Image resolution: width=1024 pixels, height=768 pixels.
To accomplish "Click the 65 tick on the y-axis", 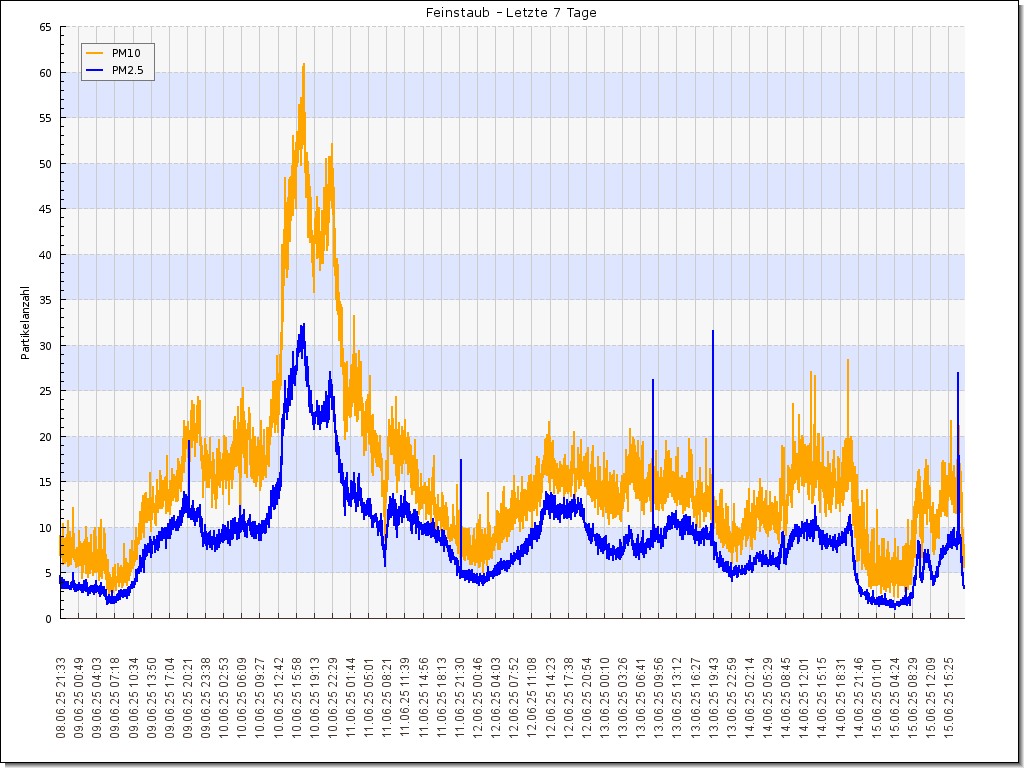I will 45,27.
